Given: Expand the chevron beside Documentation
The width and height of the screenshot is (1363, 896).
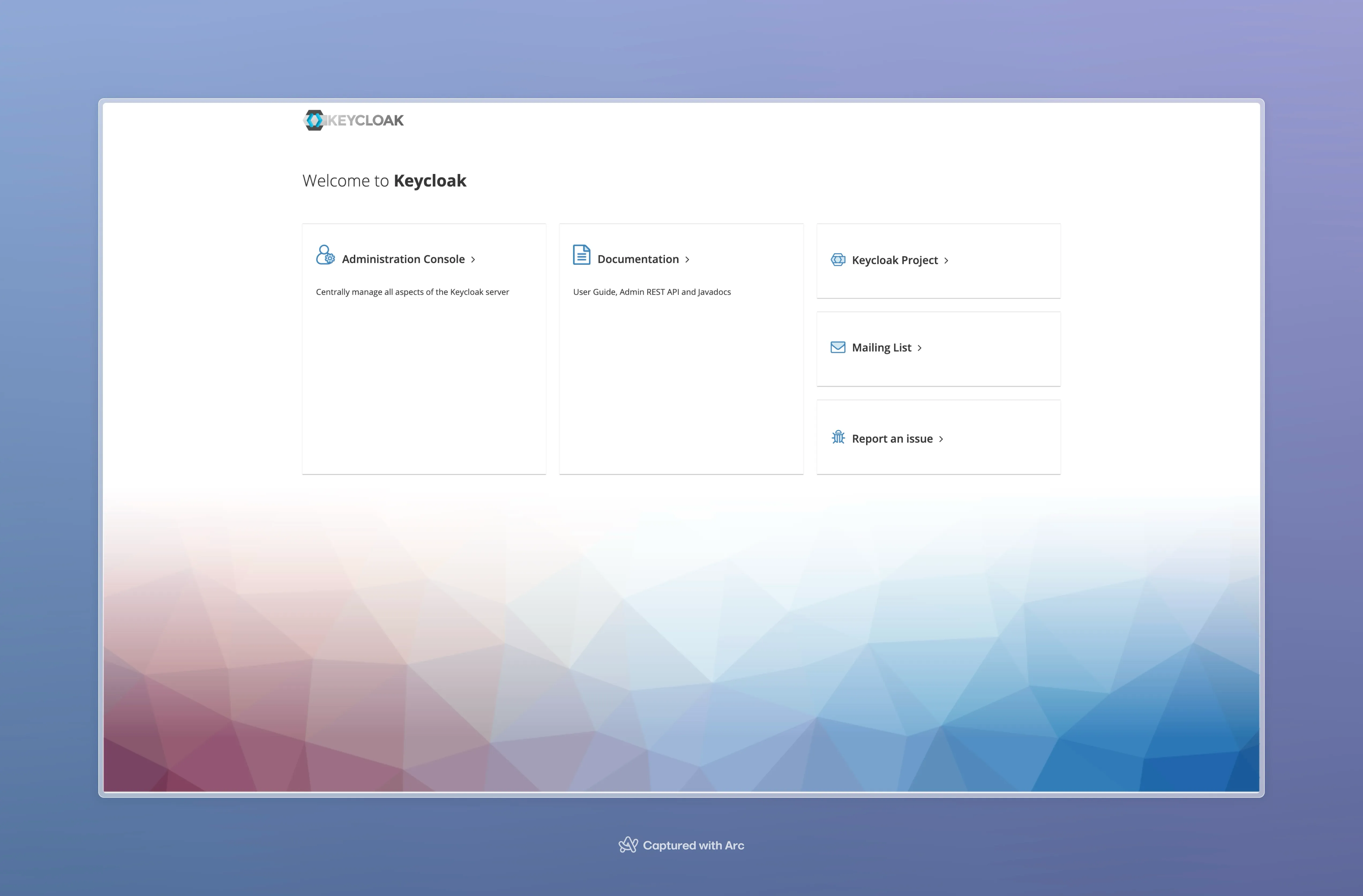Looking at the screenshot, I should [687, 259].
